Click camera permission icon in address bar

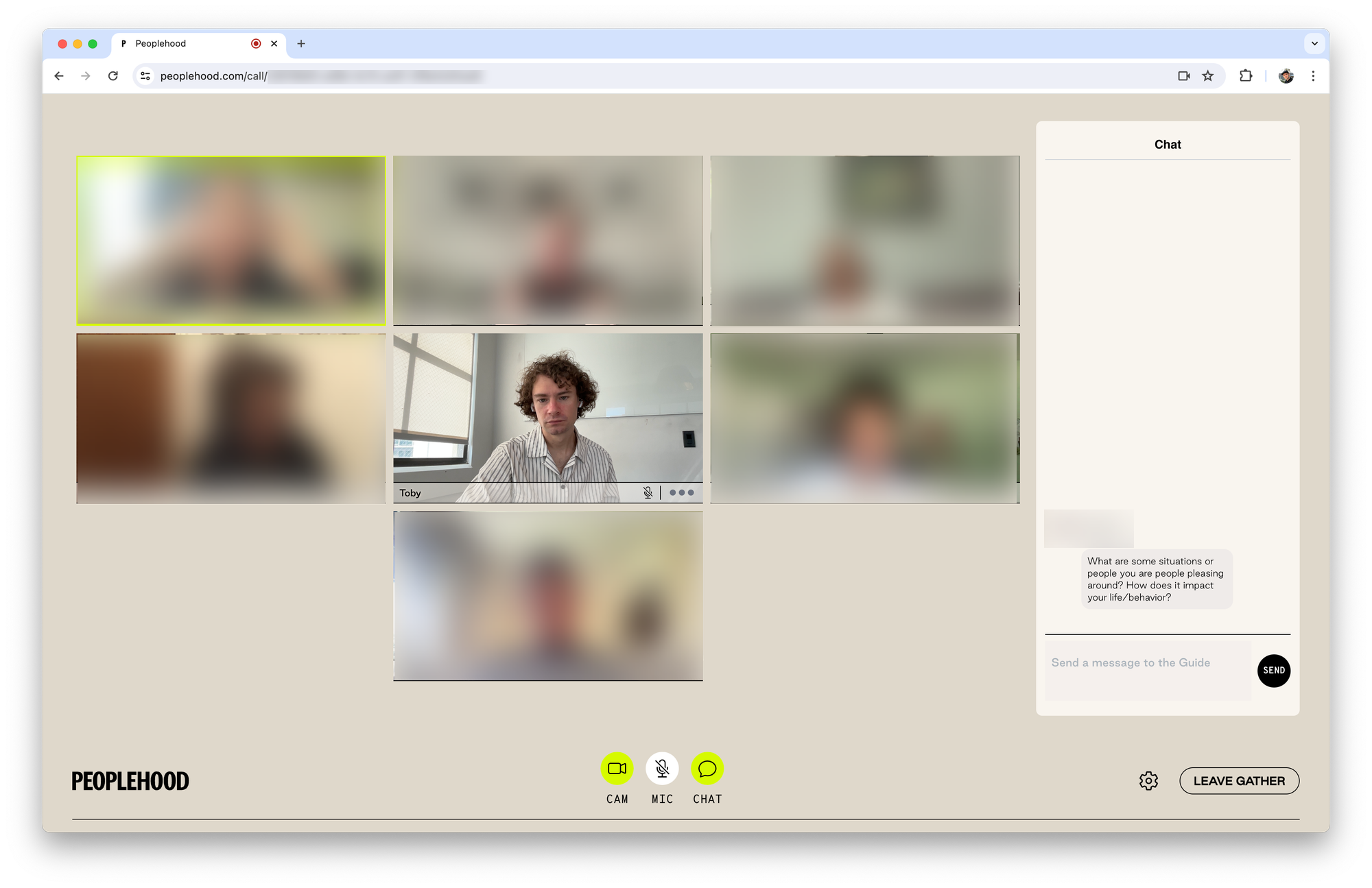tap(1184, 76)
